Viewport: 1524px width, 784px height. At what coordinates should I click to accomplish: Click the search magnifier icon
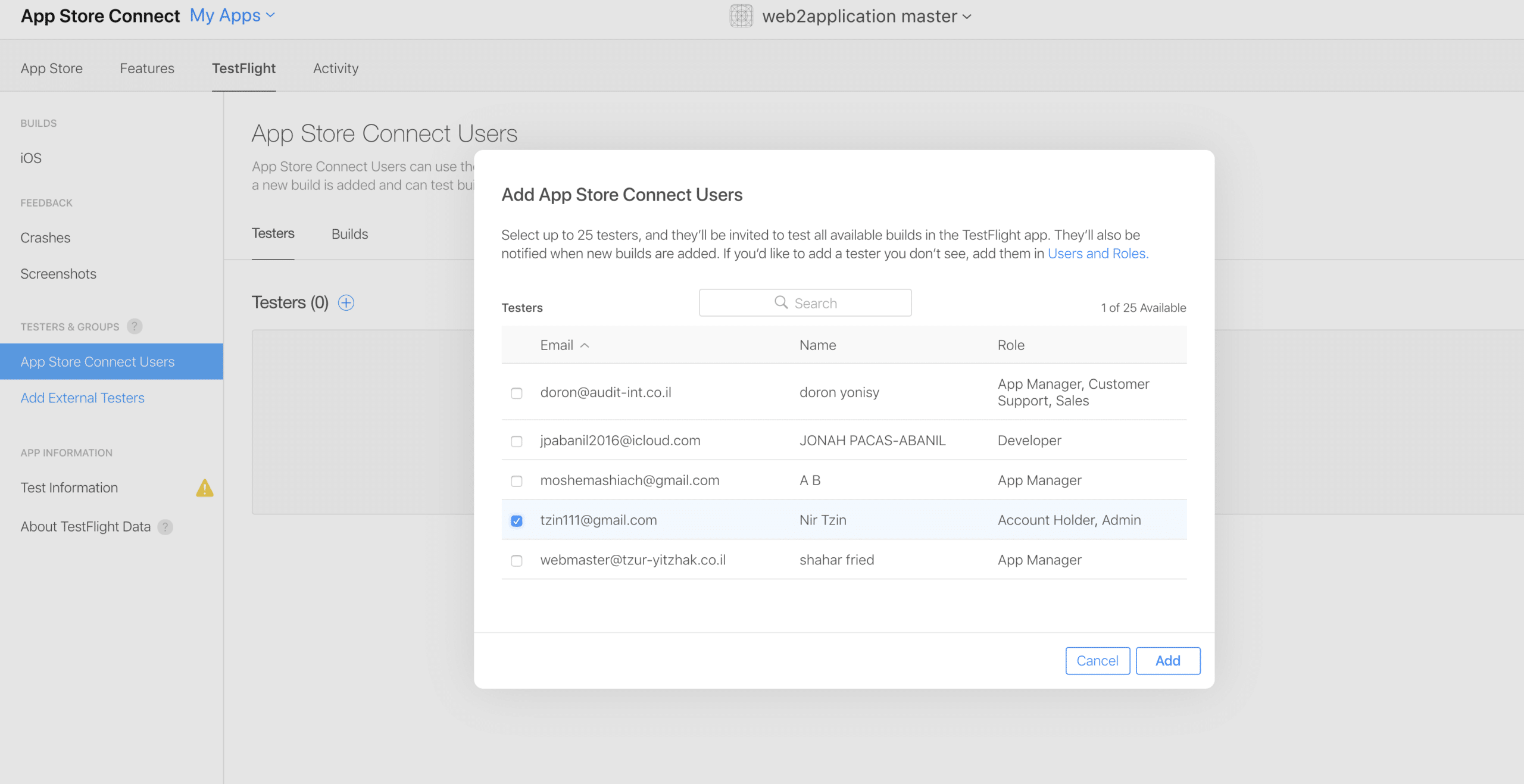pos(780,302)
